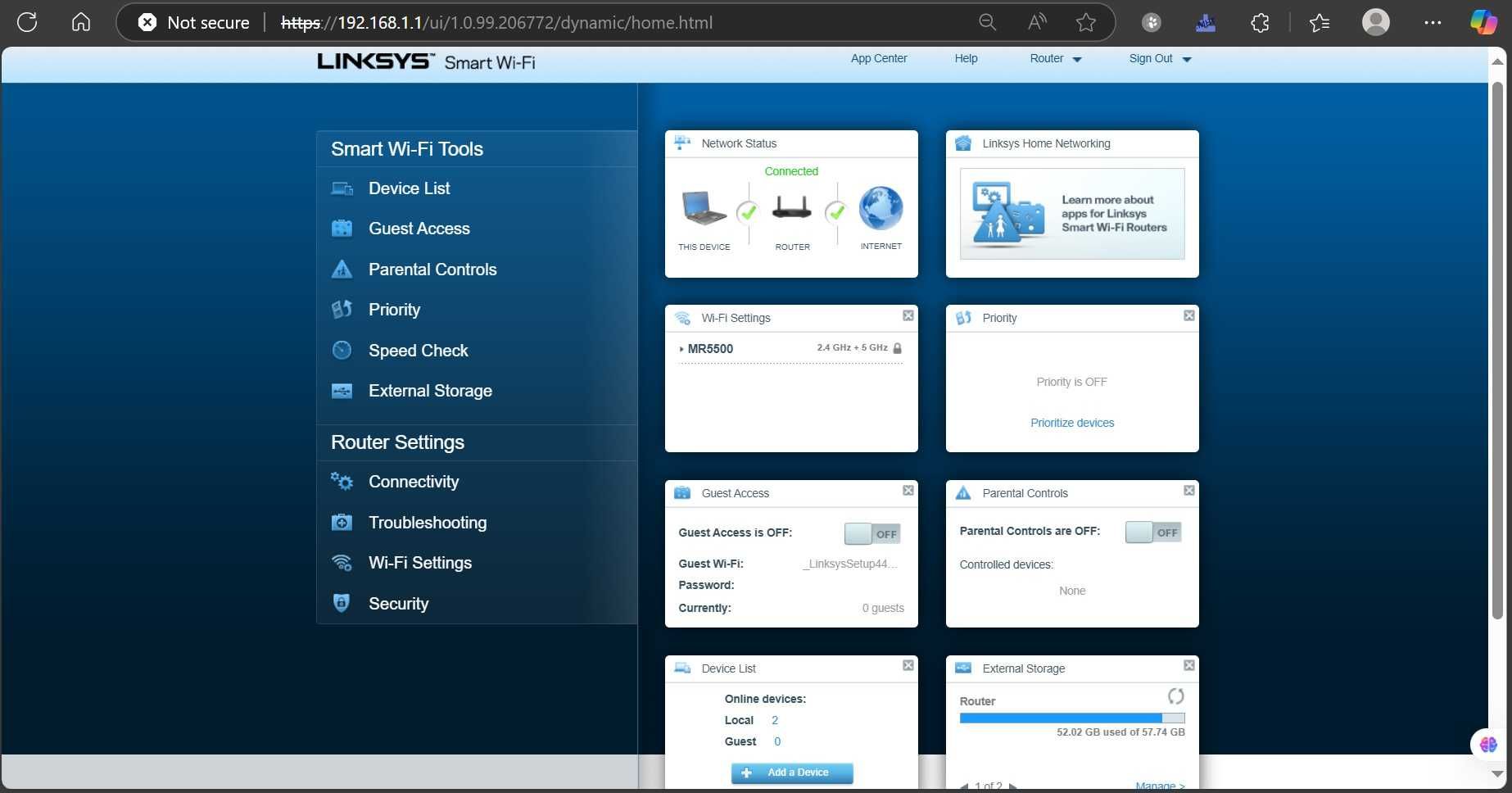Click the Linksys Home Networking widget title

tap(1046, 143)
